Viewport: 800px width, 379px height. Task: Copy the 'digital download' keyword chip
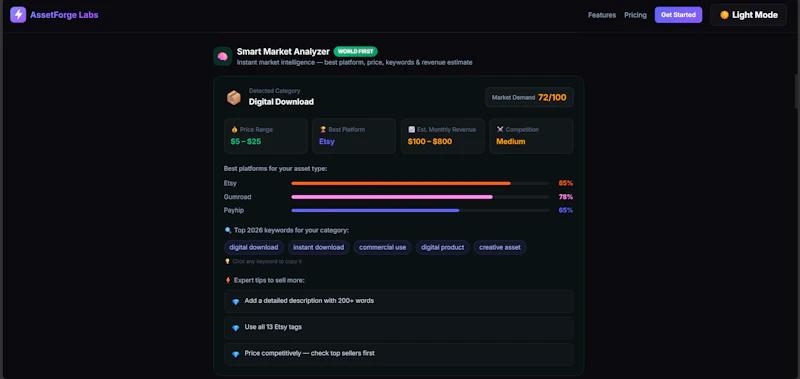tap(254, 247)
